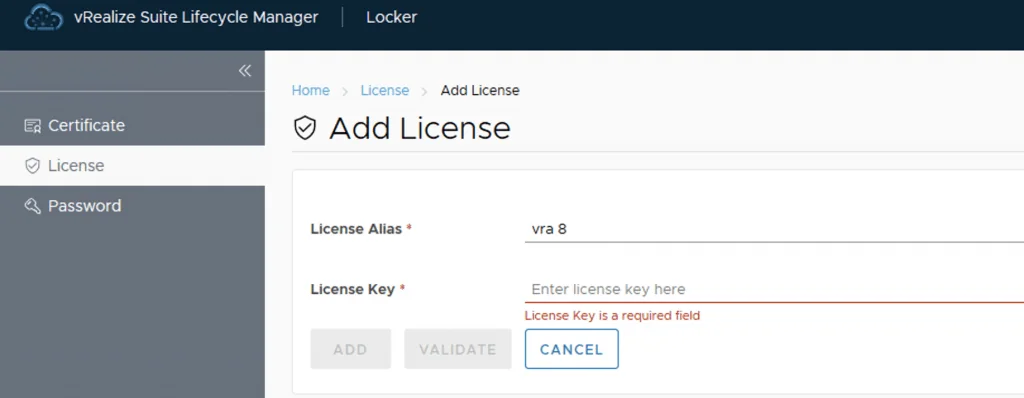Screen dimensions: 1024x398
Task: Click the shield icon beside Add License heading
Action: (x=305, y=128)
